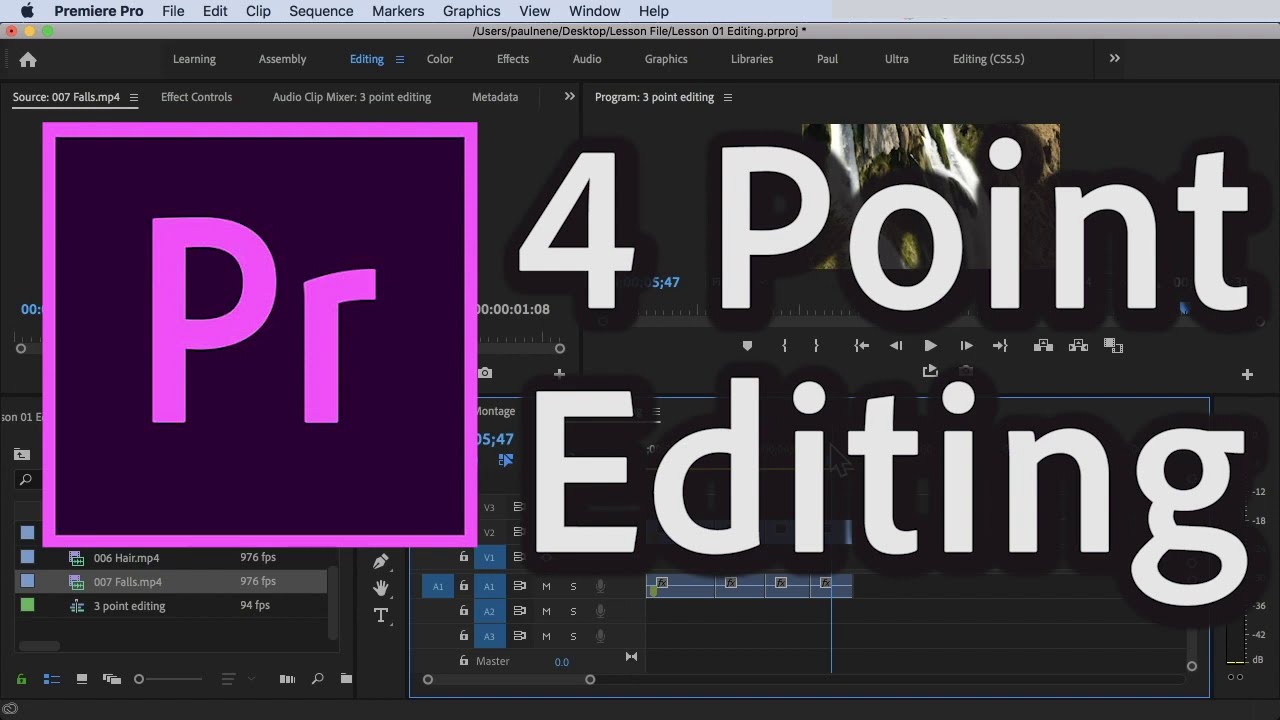The width and height of the screenshot is (1280, 720).
Task: Toggle the track lock on V1
Action: click(464, 557)
